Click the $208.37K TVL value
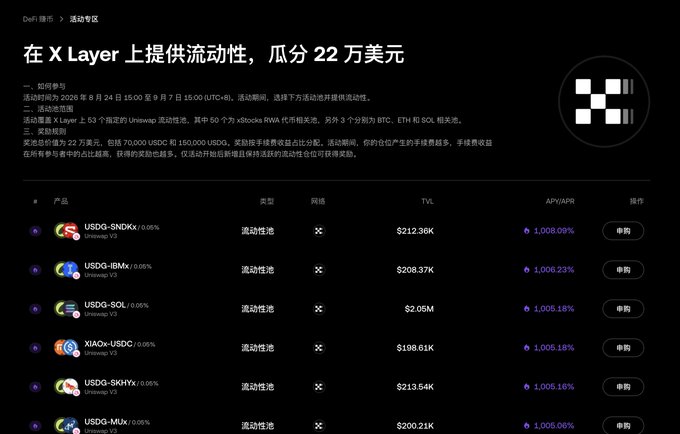 click(x=415, y=270)
